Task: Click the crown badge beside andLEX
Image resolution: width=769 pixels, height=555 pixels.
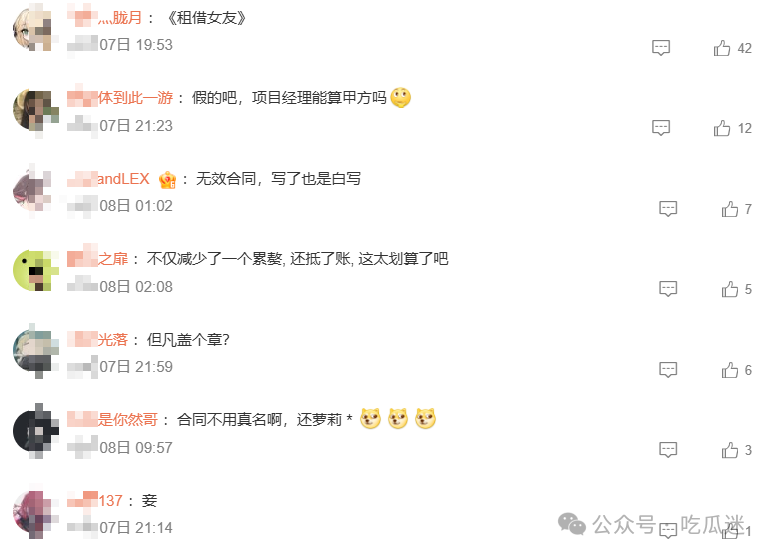Action: 167,180
